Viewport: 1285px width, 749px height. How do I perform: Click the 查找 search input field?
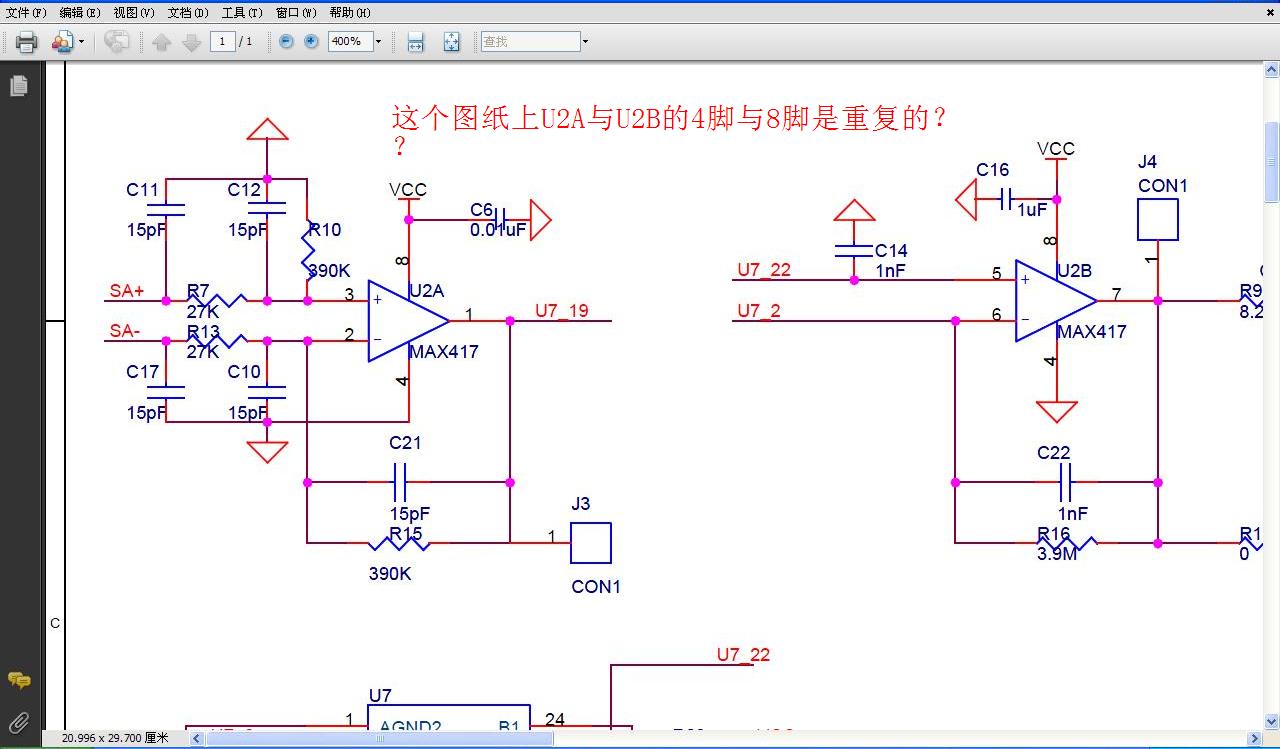coord(529,42)
